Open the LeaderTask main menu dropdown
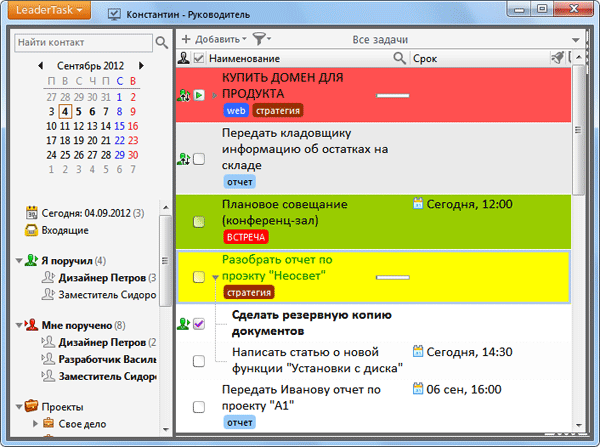Viewport: 600px width, 447px height. pyautogui.click(x=49, y=10)
